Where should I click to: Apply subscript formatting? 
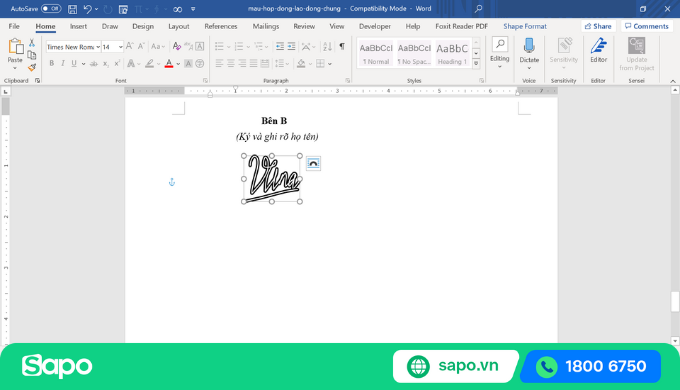[x=105, y=64]
